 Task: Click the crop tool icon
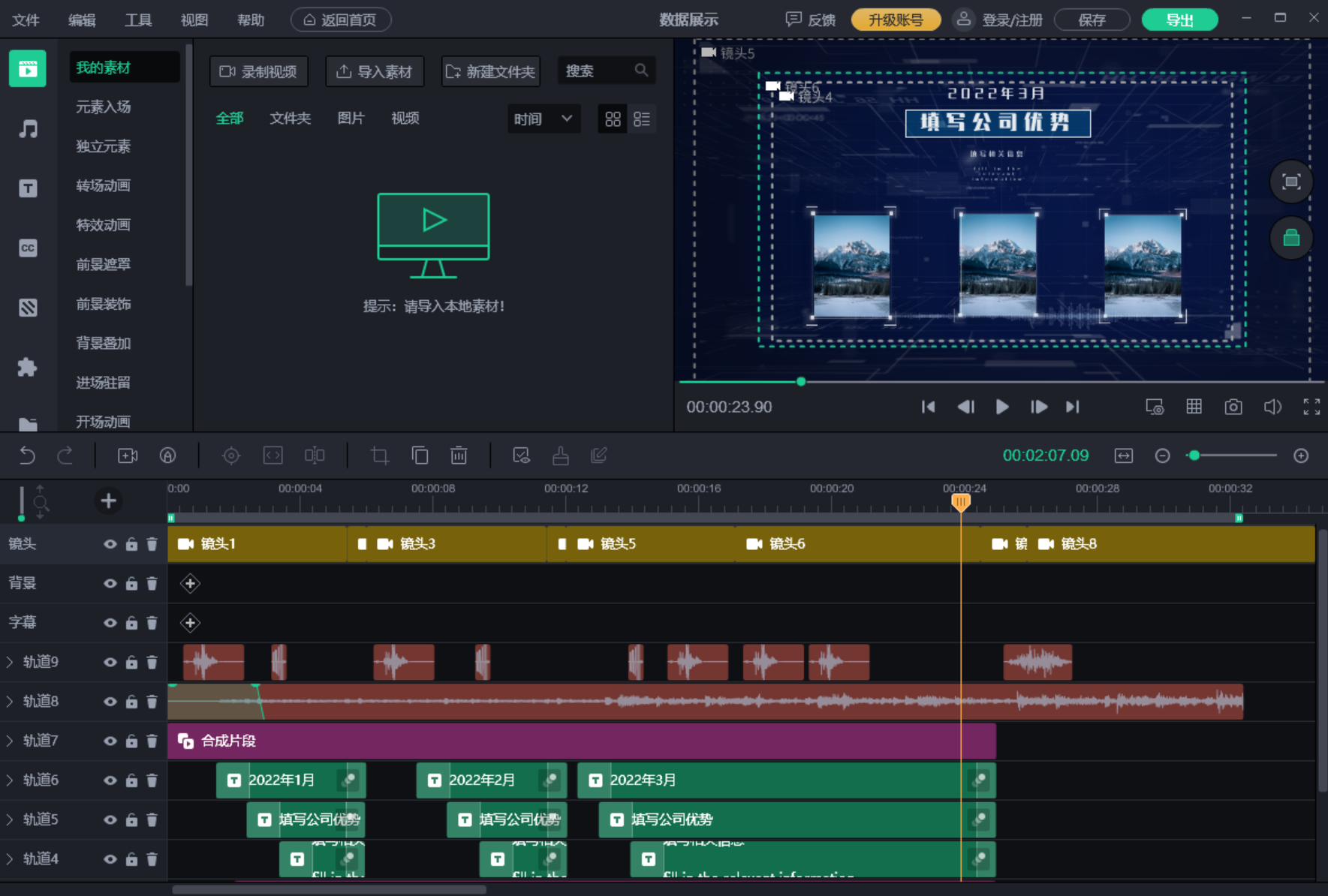pyautogui.click(x=380, y=456)
